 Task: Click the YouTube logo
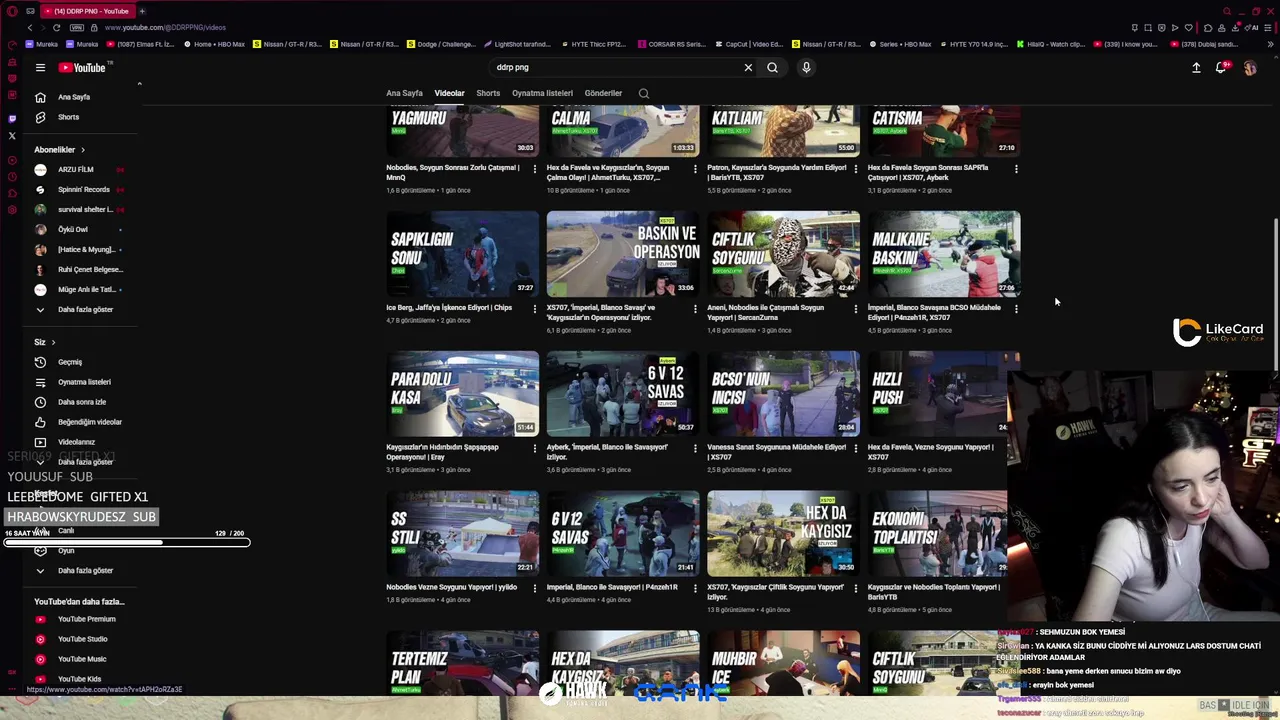82,67
